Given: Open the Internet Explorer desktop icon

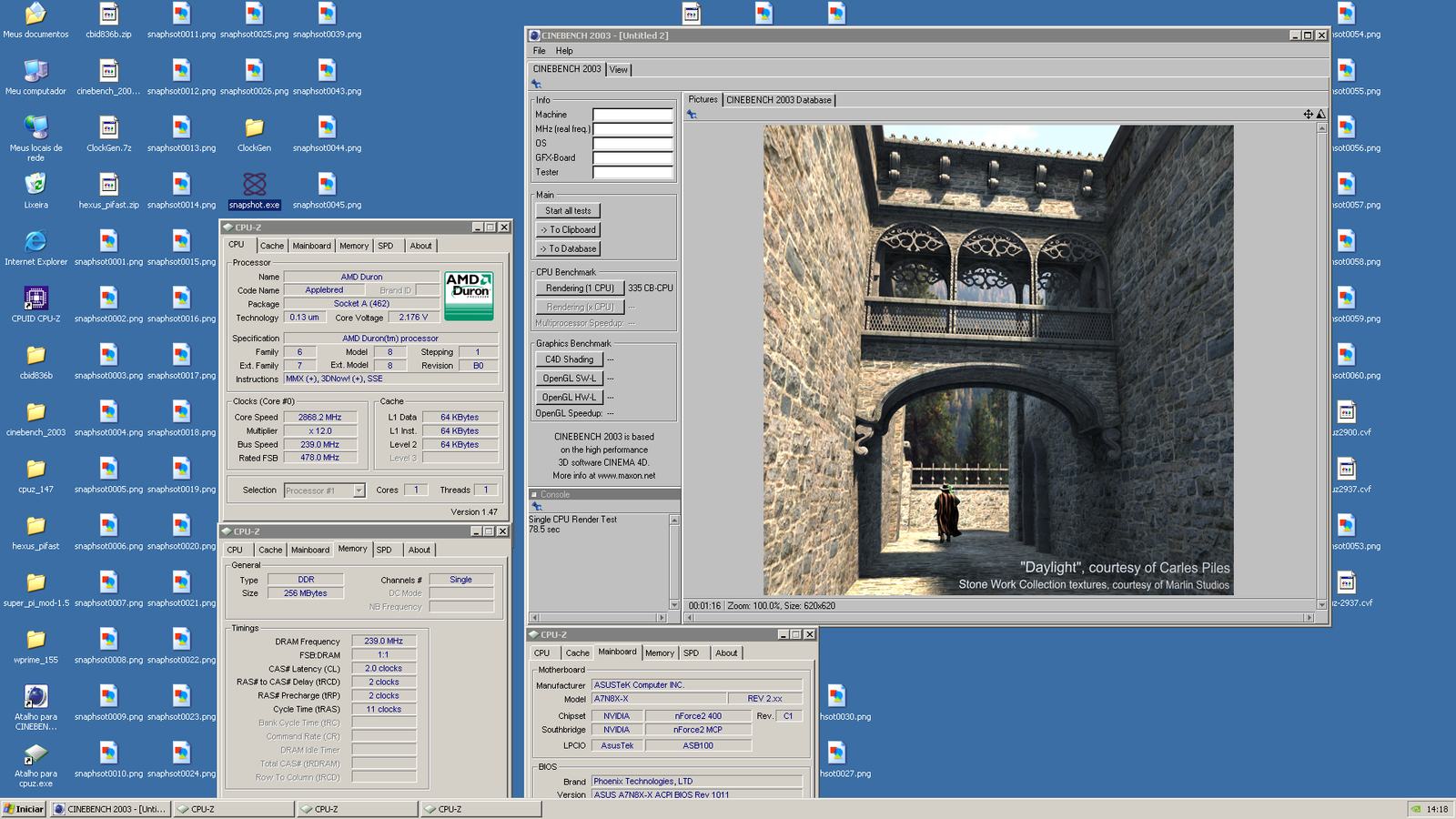Looking at the screenshot, I should pos(35,242).
